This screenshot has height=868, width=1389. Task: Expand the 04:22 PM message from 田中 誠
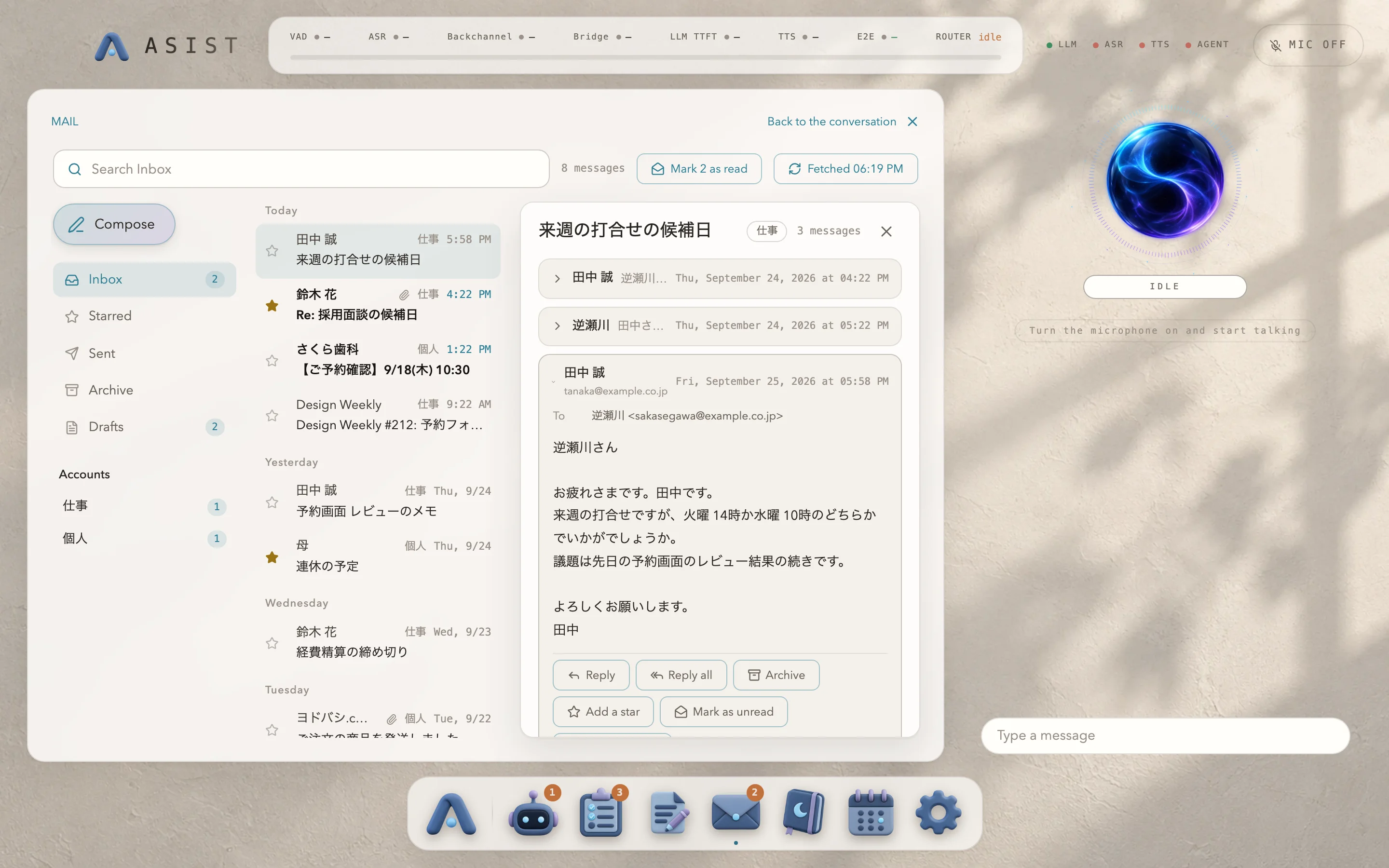720,278
